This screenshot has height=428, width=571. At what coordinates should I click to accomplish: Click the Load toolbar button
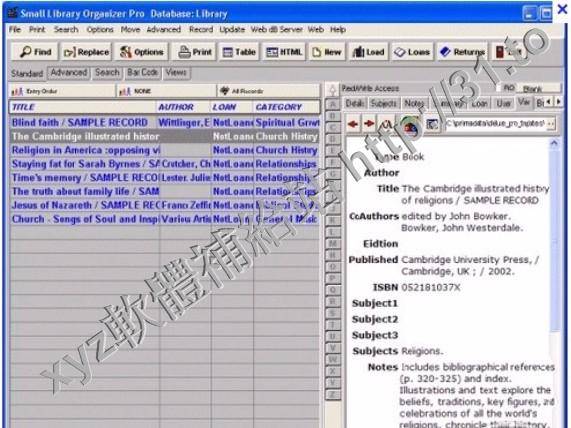(x=368, y=52)
